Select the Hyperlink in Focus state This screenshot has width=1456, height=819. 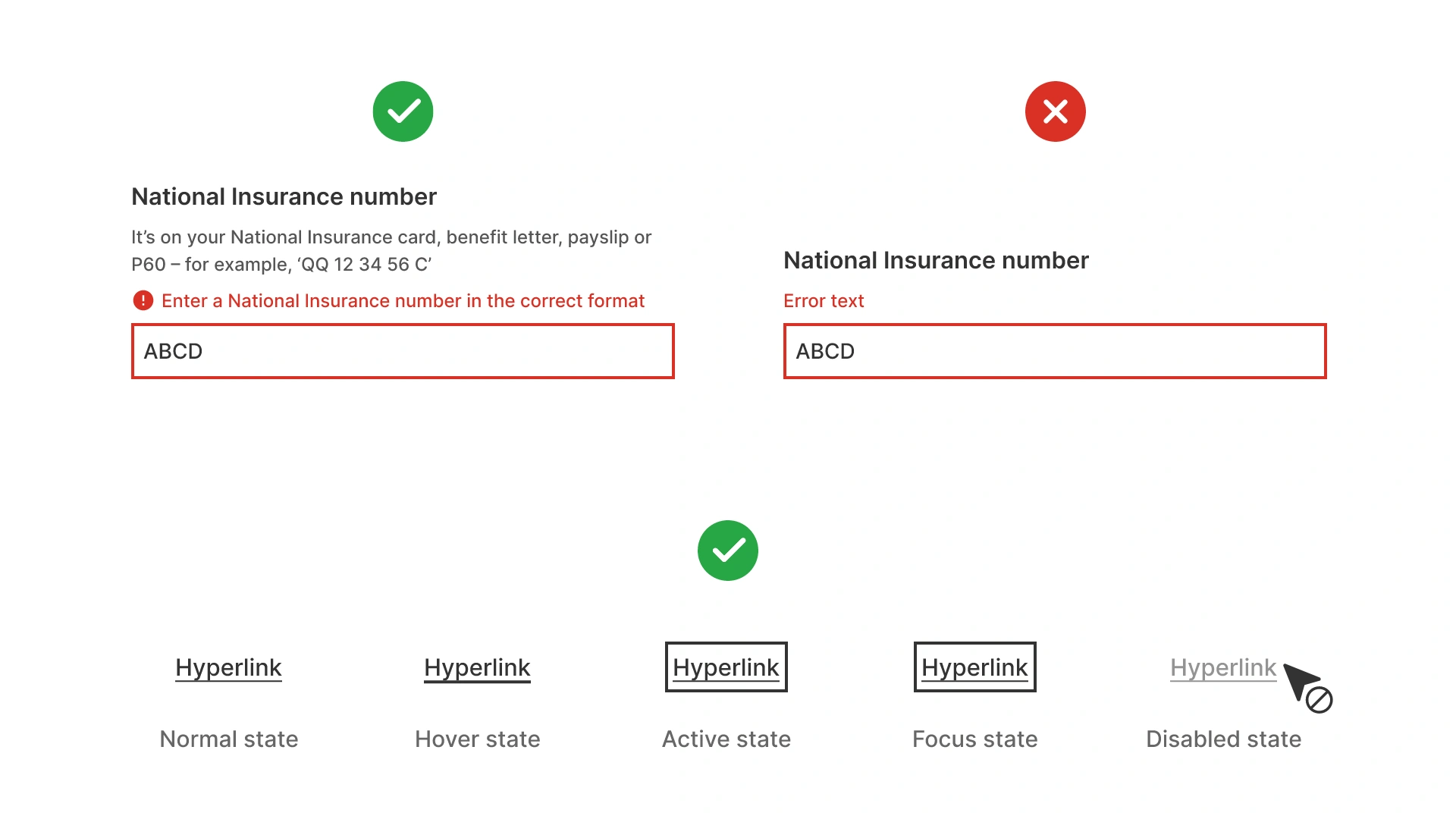click(x=974, y=667)
